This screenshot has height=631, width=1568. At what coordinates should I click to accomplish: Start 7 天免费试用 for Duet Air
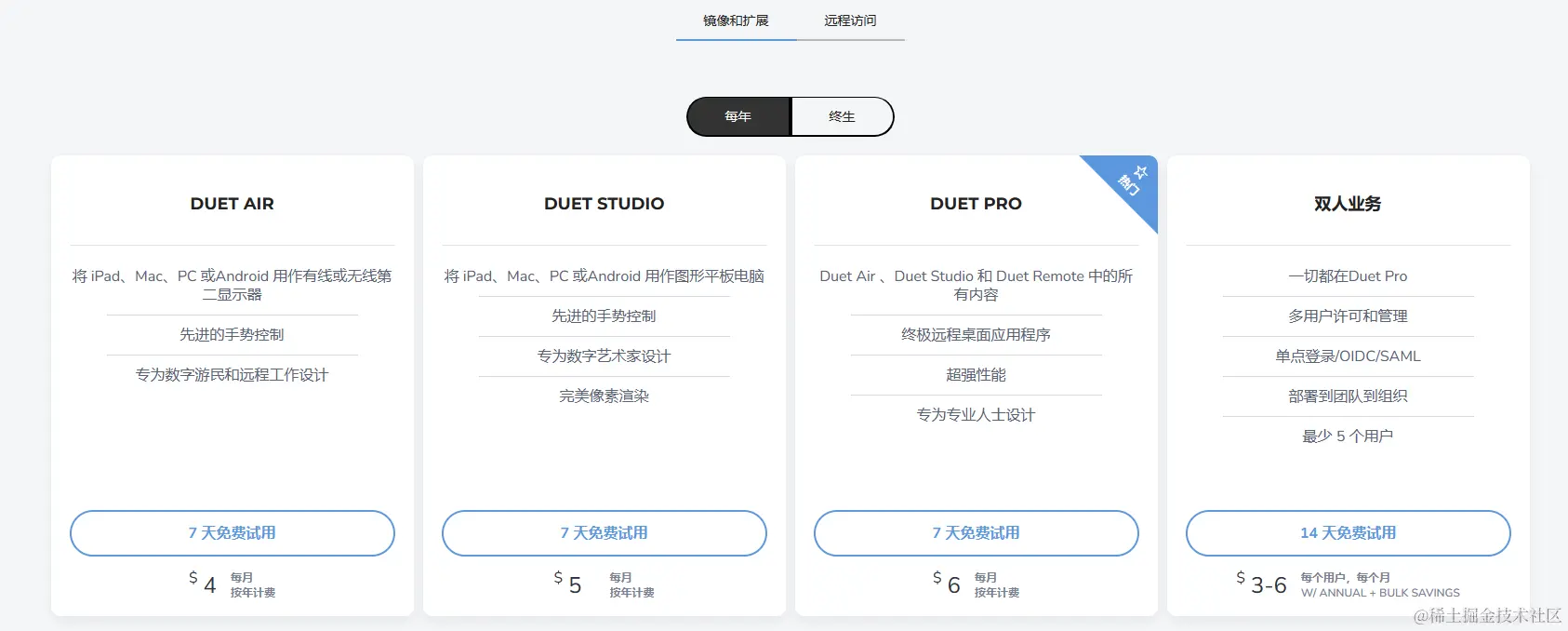click(233, 533)
